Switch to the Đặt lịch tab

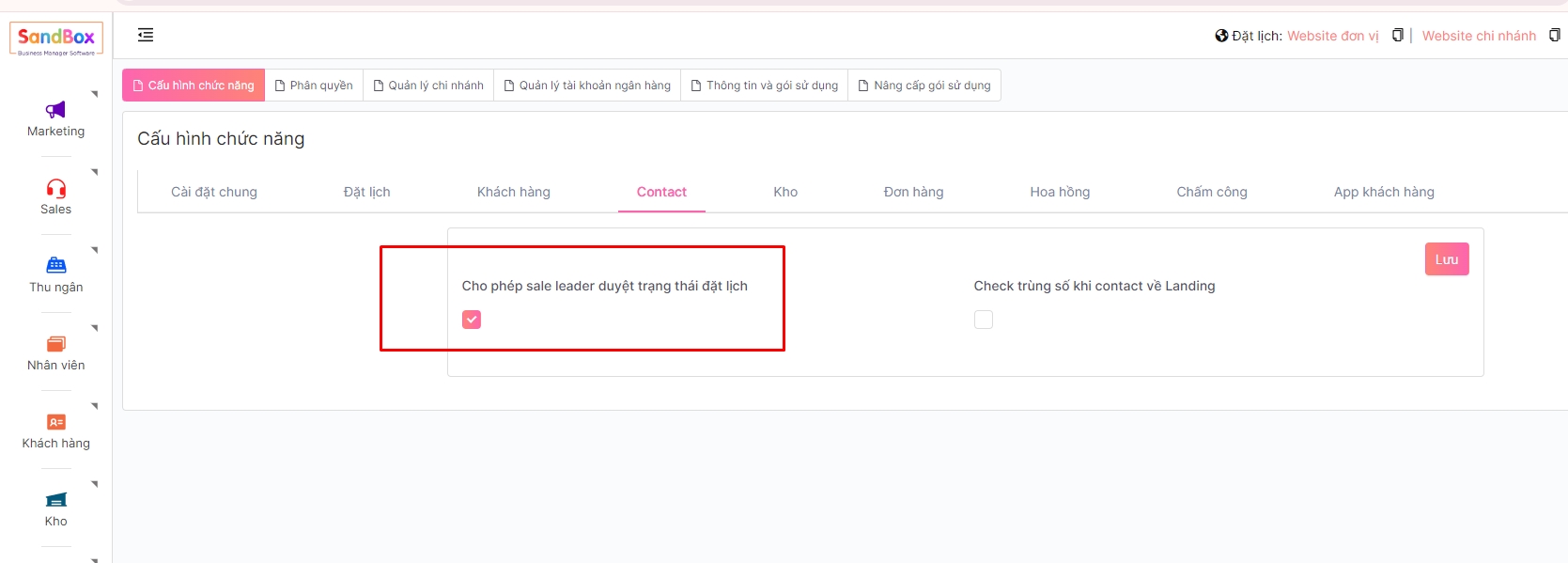(x=366, y=192)
